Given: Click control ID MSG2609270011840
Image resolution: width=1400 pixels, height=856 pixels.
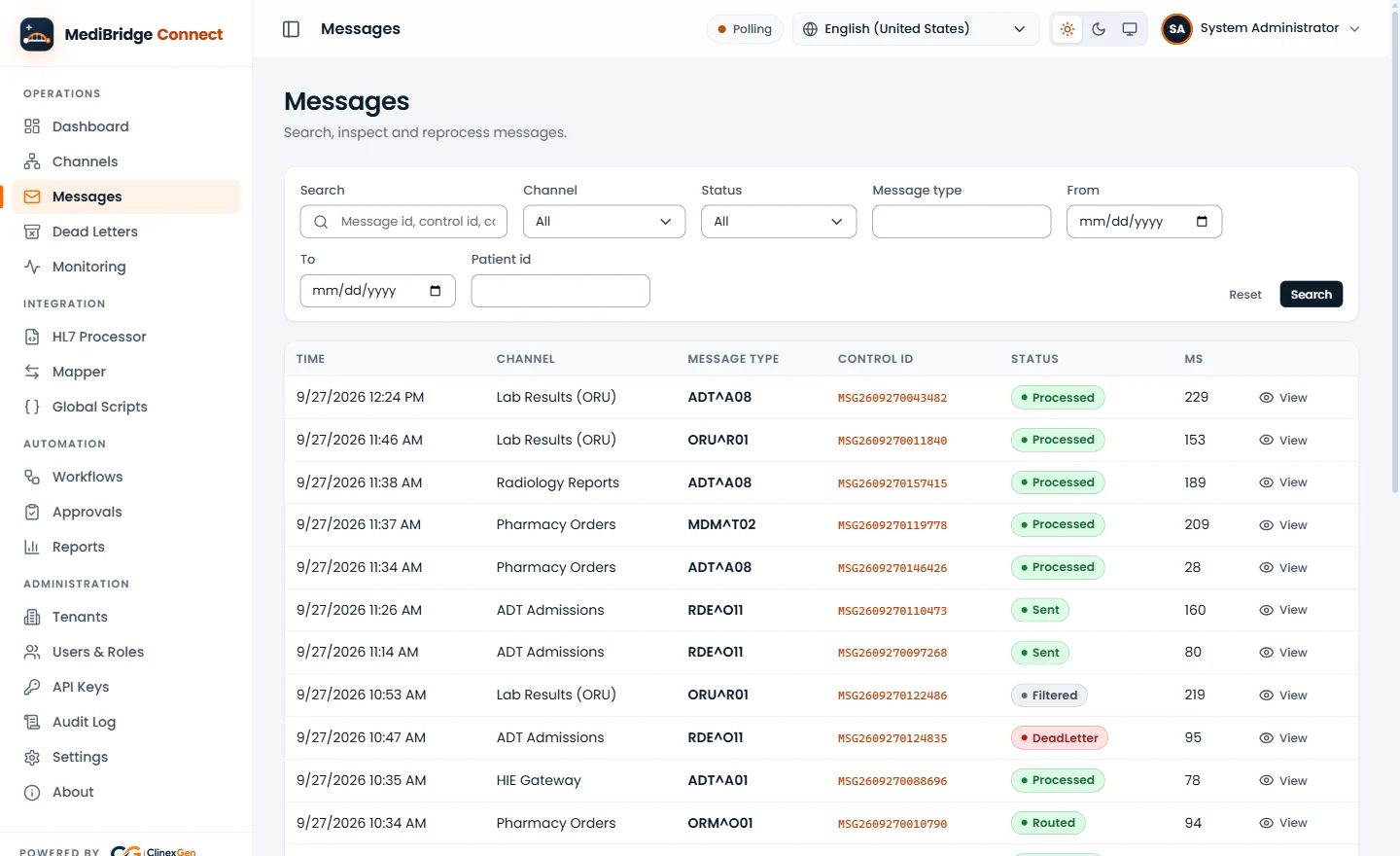Looking at the screenshot, I should (x=892, y=441).
